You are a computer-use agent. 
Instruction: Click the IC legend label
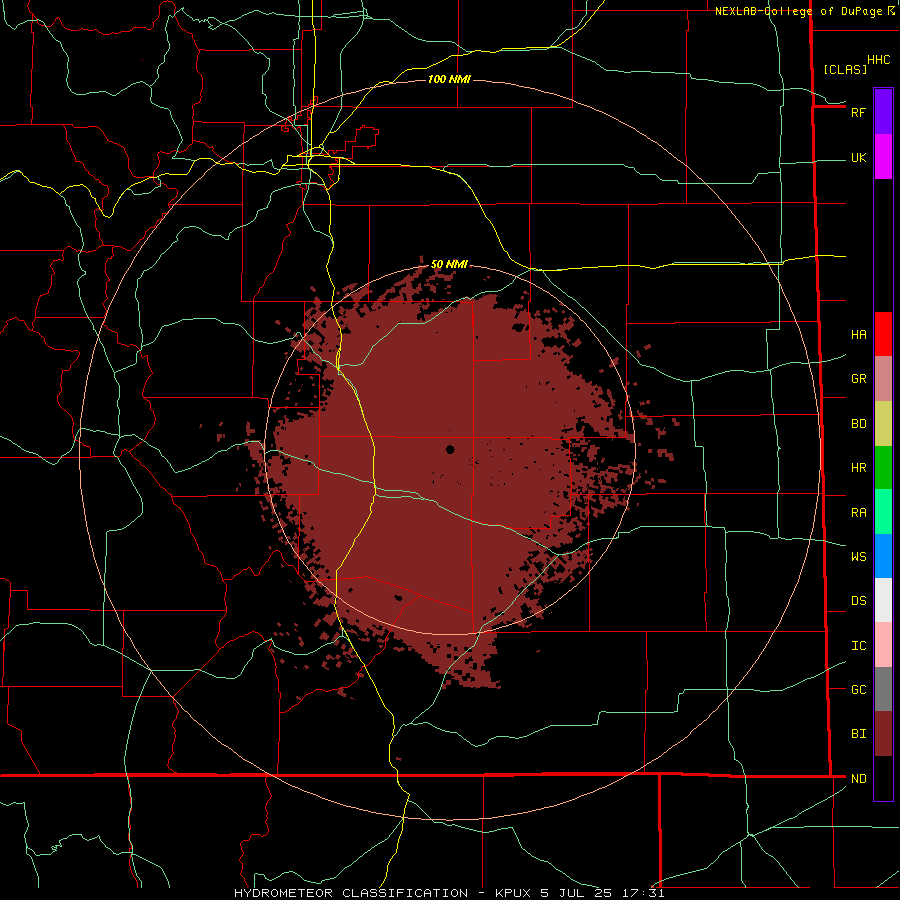(x=858, y=646)
